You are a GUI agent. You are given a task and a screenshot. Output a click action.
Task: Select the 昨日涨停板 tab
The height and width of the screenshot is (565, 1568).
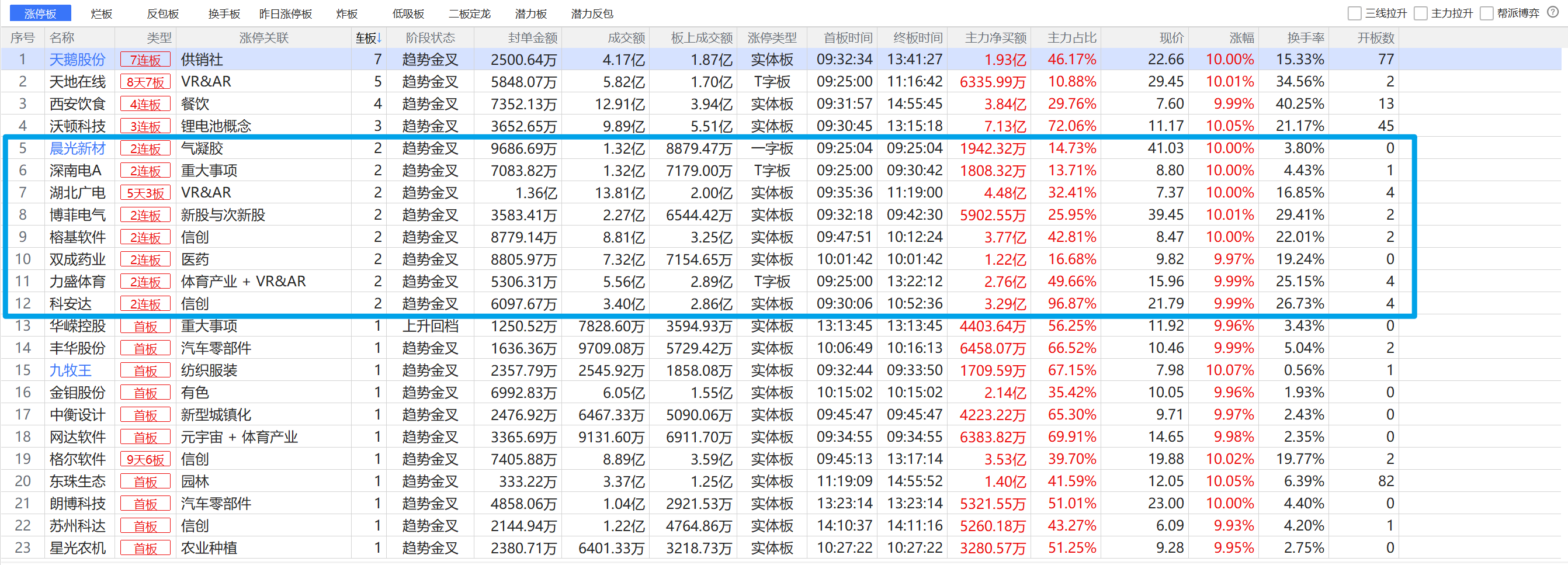pos(286,13)
